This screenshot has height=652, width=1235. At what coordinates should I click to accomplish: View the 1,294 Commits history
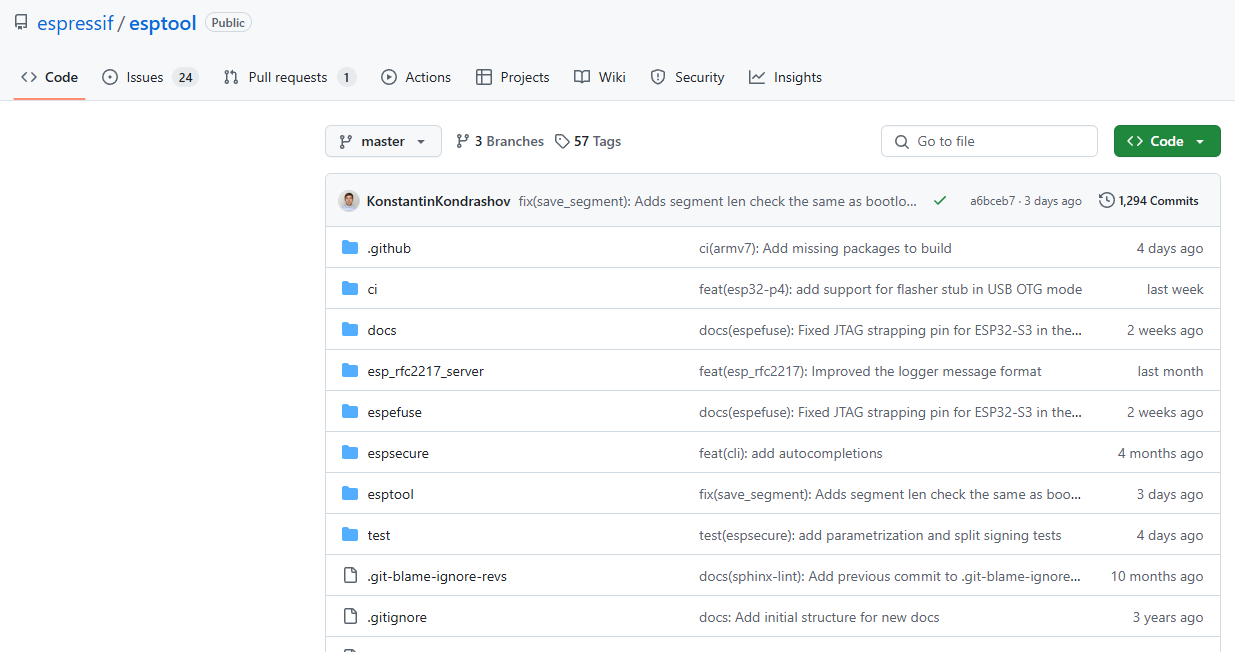[x=1149, y=201]
